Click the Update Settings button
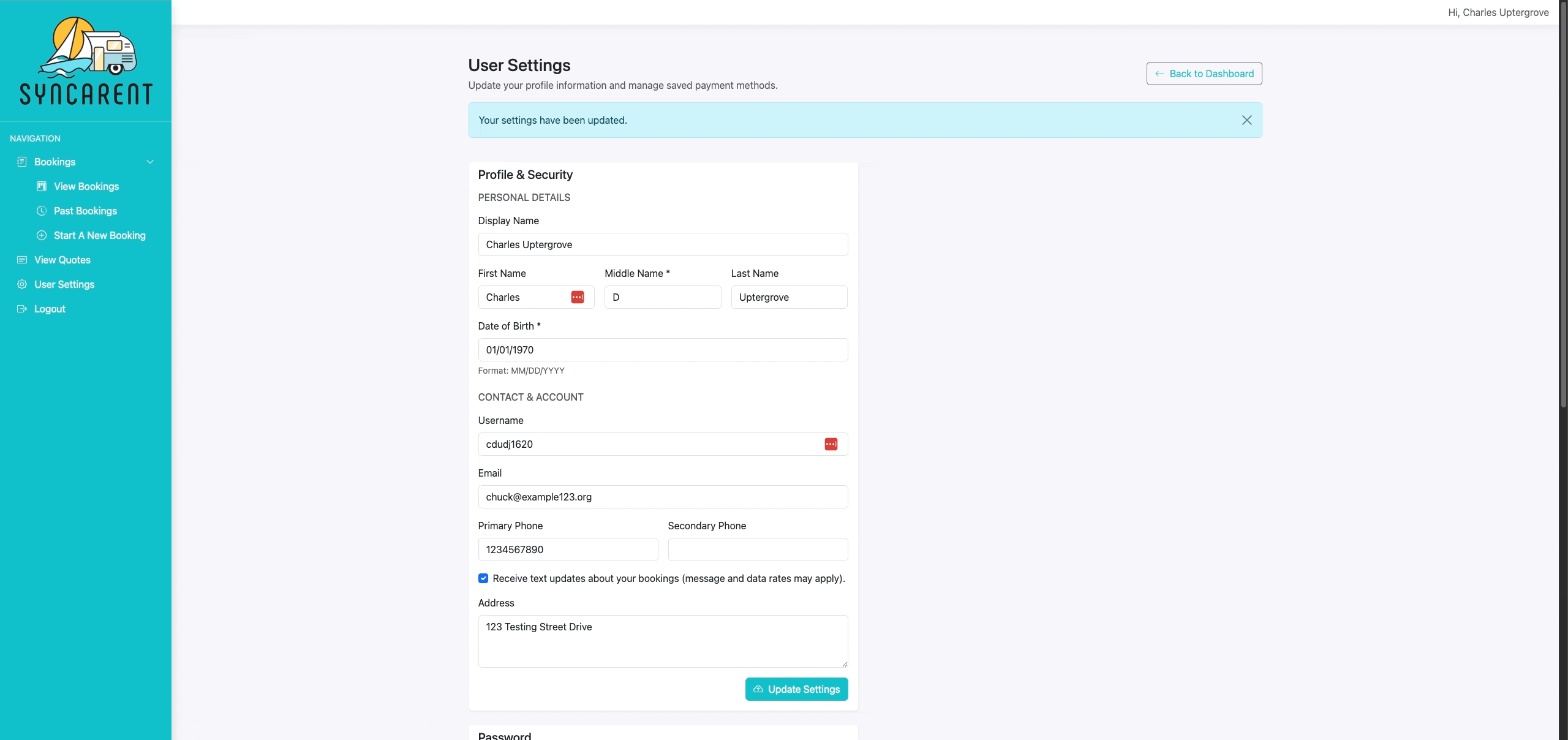The height and width of the screenshot is (740, 1568). pyautogui.click(x=796, y=689)
